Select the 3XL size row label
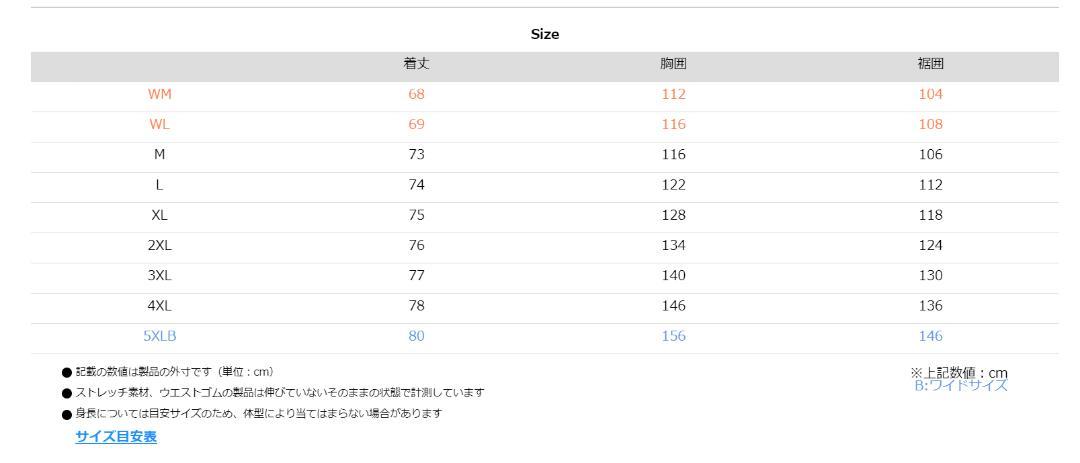Image resolution: width=1080 pixels, height=463 pixels. (x=160, y=276)
